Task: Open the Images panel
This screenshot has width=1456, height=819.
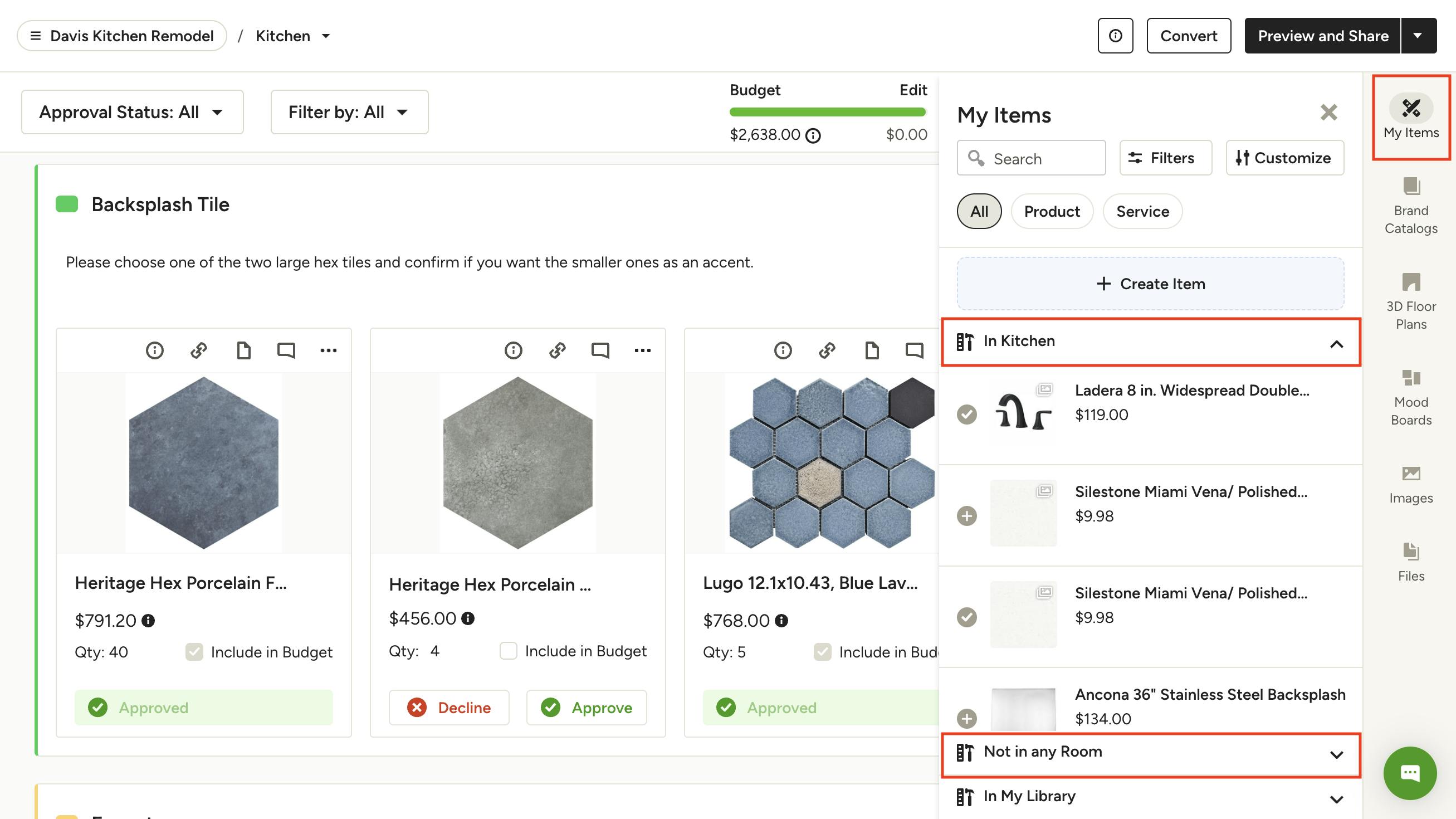Action: coord(1411,485)
